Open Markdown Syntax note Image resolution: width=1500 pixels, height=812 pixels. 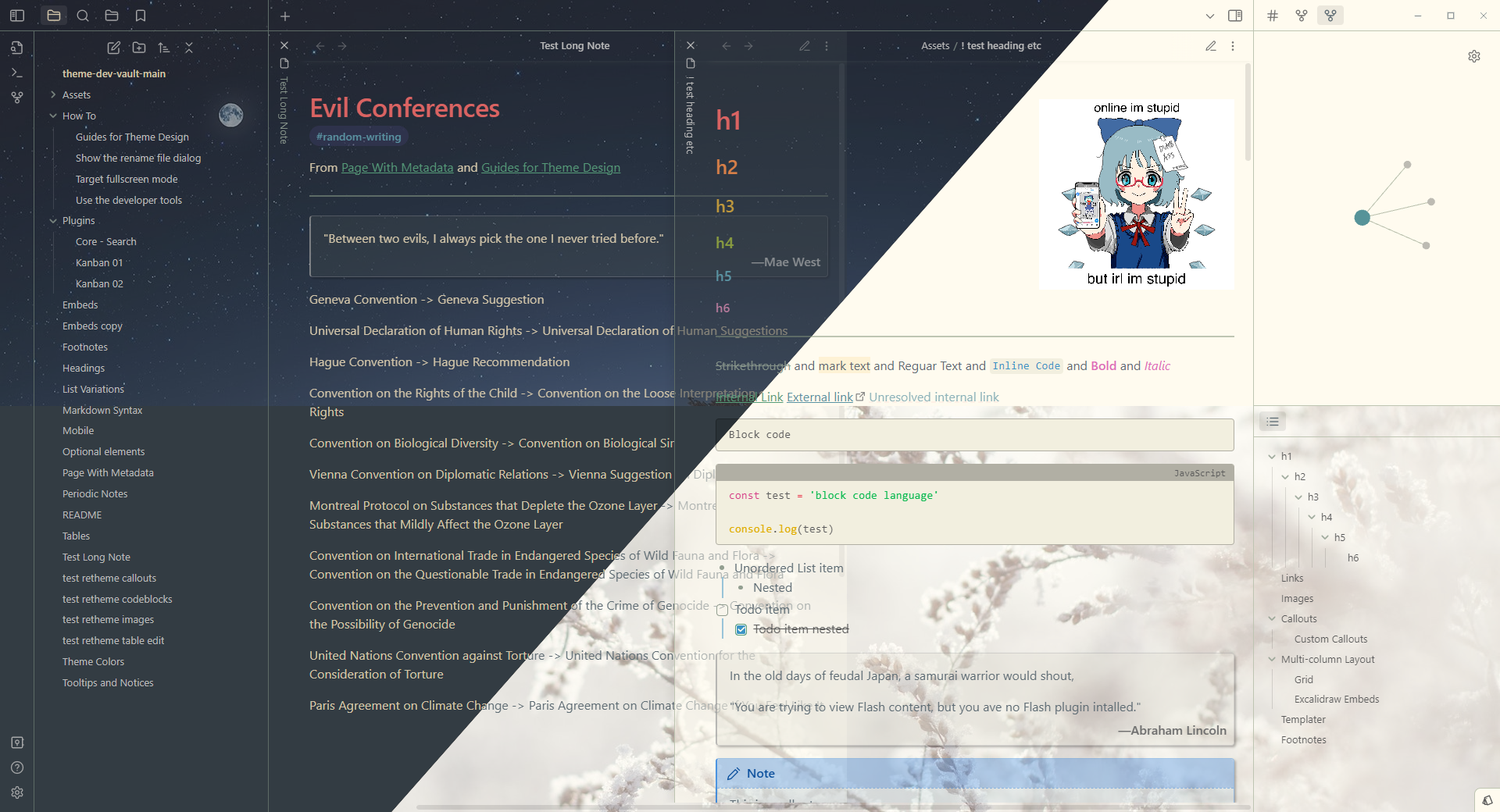102,411
